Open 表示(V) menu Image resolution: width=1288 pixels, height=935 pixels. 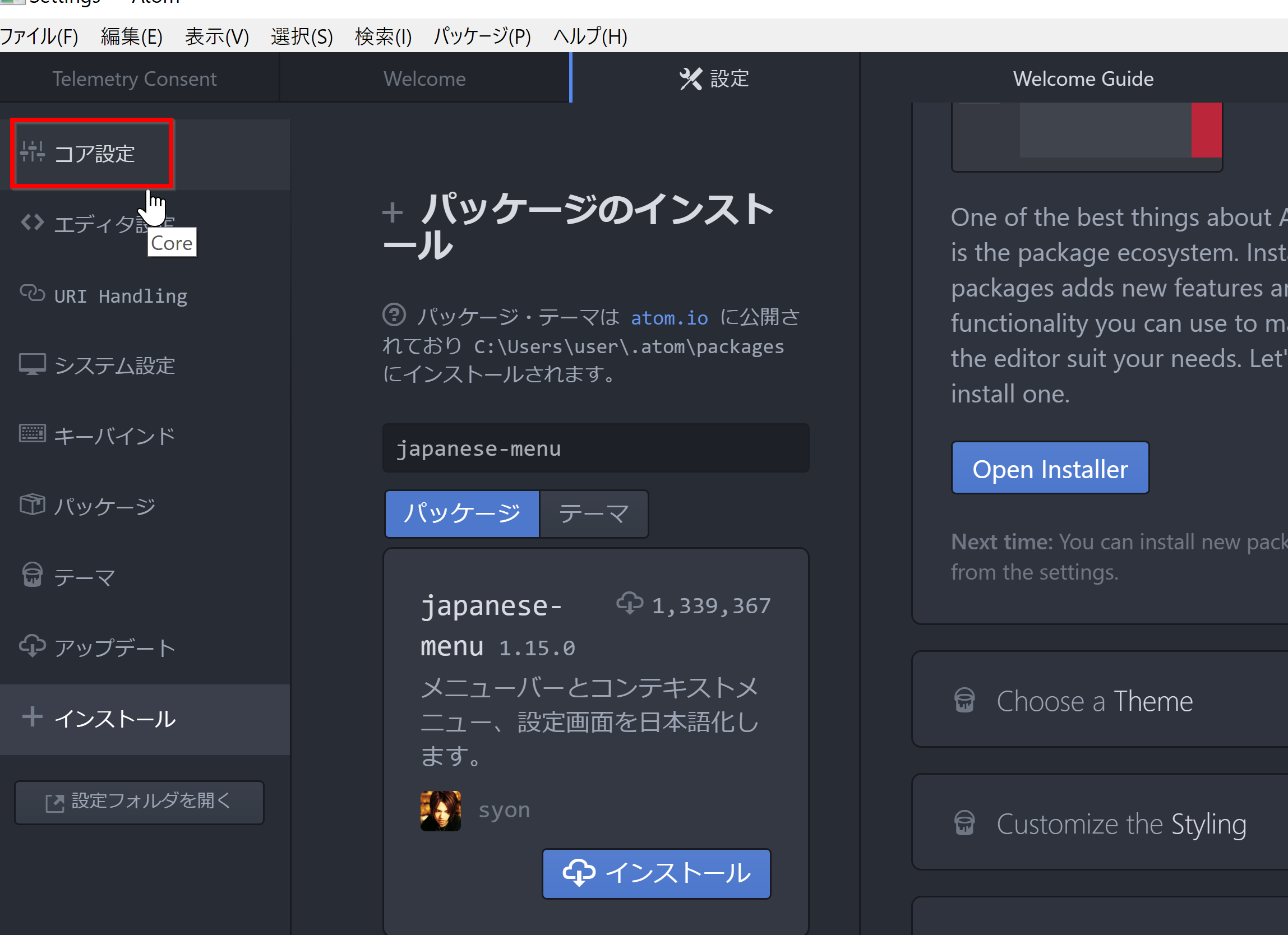[217, 37]
